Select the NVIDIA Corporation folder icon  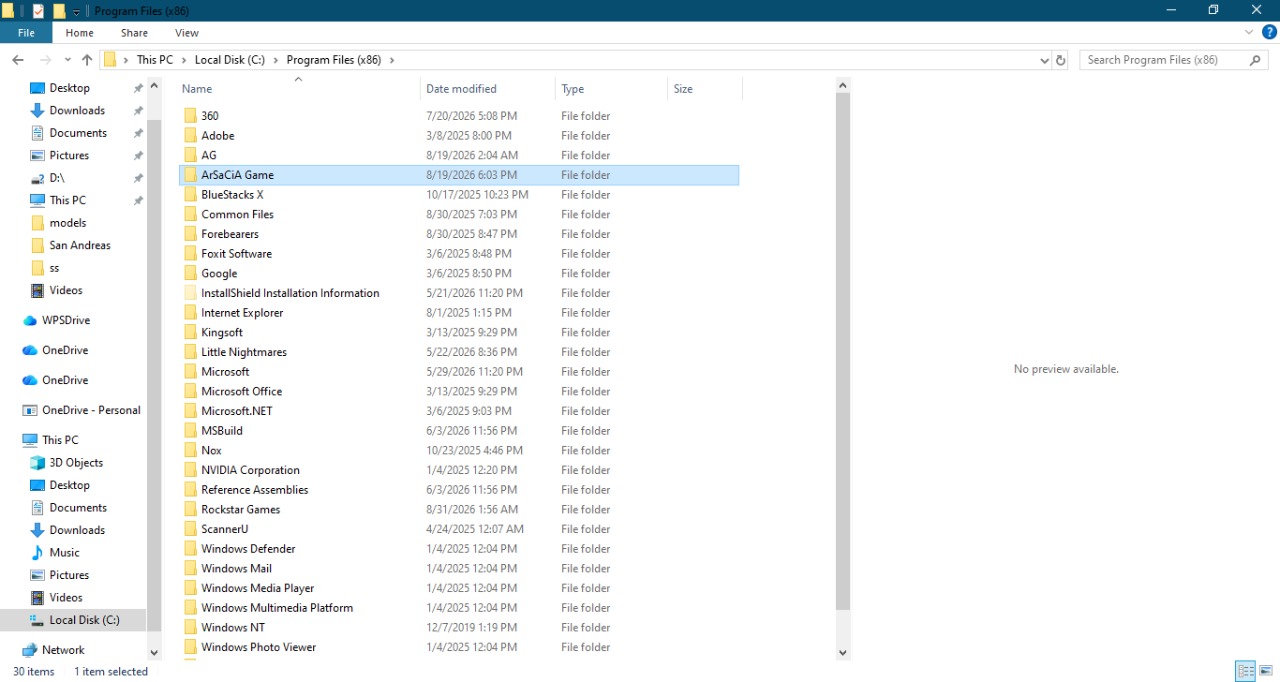[x=190, y=470]
